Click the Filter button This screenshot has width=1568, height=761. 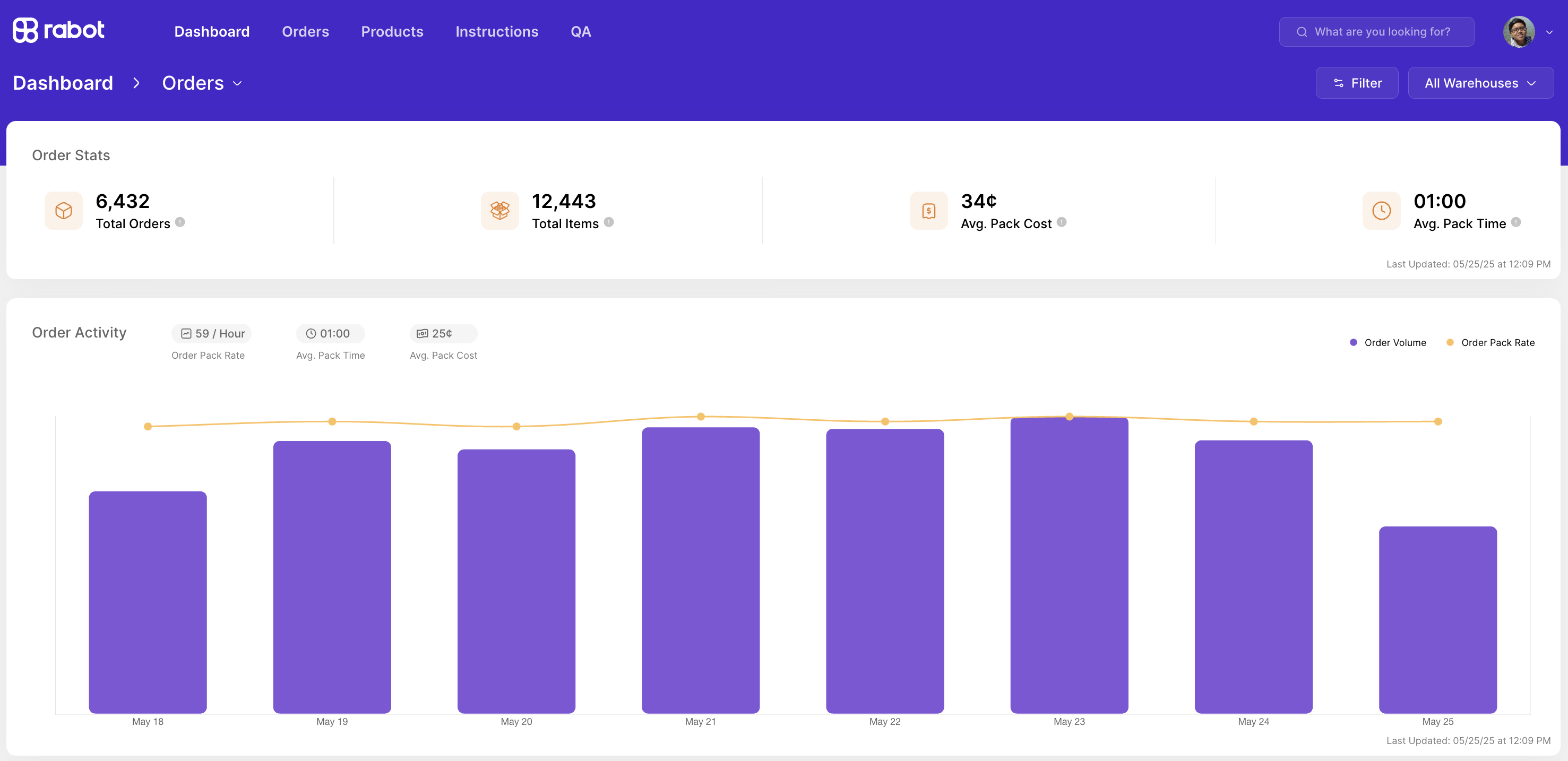[1357, 83]
